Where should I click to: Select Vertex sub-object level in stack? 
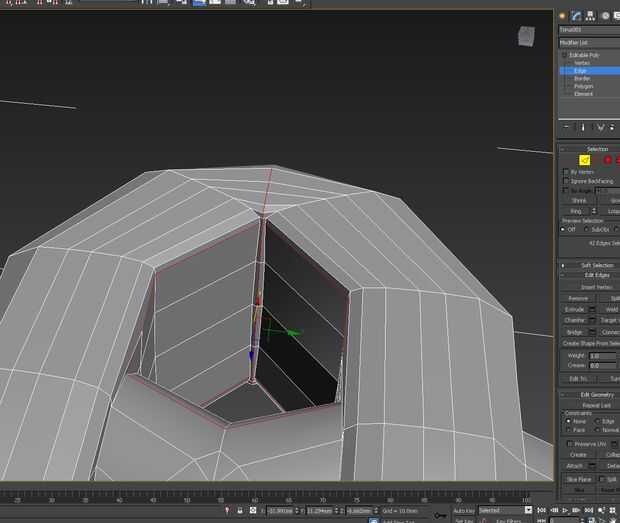point(582,63)
